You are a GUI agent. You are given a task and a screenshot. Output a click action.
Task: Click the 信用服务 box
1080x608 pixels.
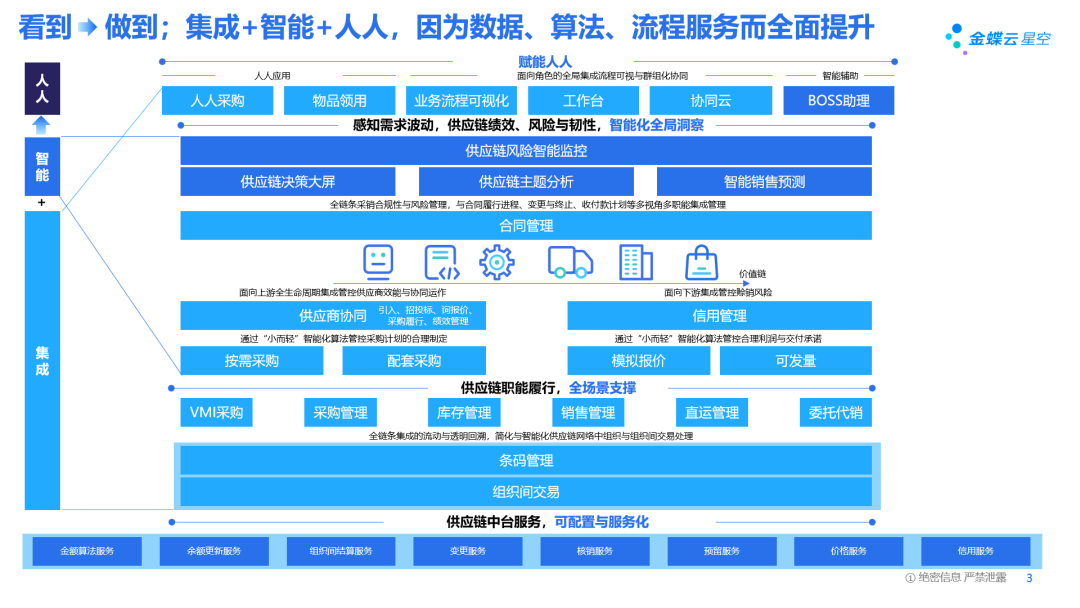point(976,551)
